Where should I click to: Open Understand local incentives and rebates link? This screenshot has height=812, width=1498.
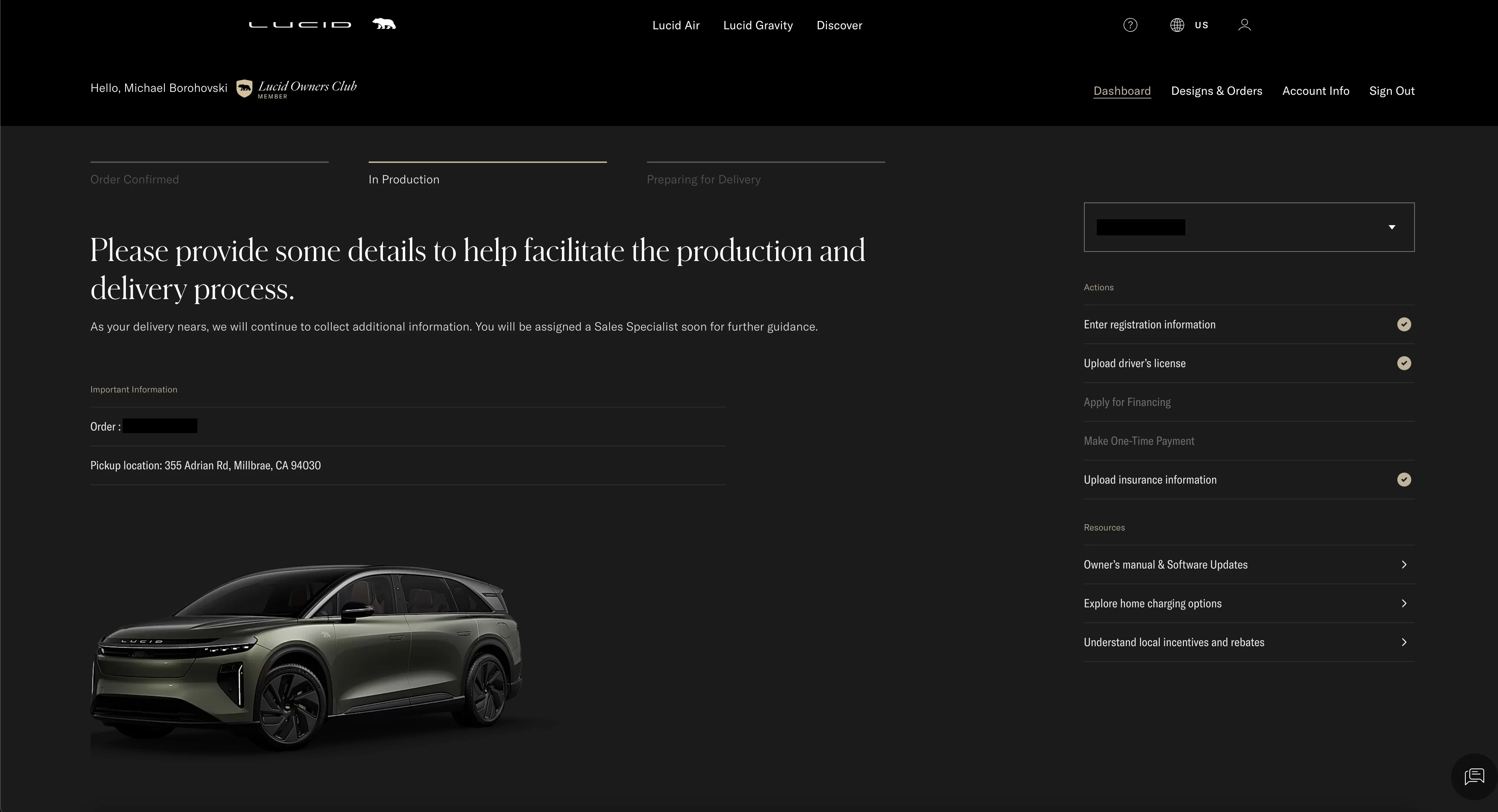(1249, 643)
